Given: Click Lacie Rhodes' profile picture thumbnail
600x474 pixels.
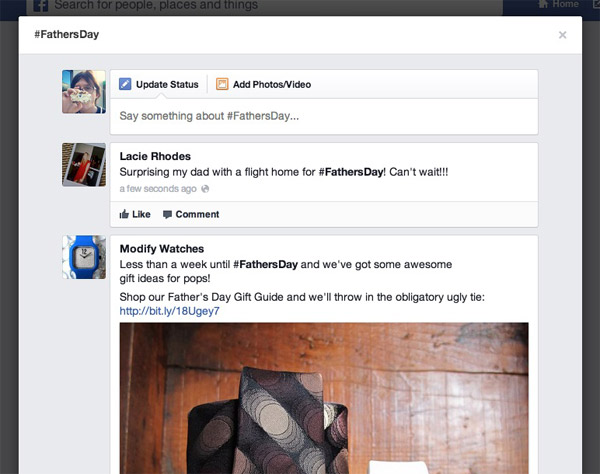Looking at the screenshot, I should [84, 165].
